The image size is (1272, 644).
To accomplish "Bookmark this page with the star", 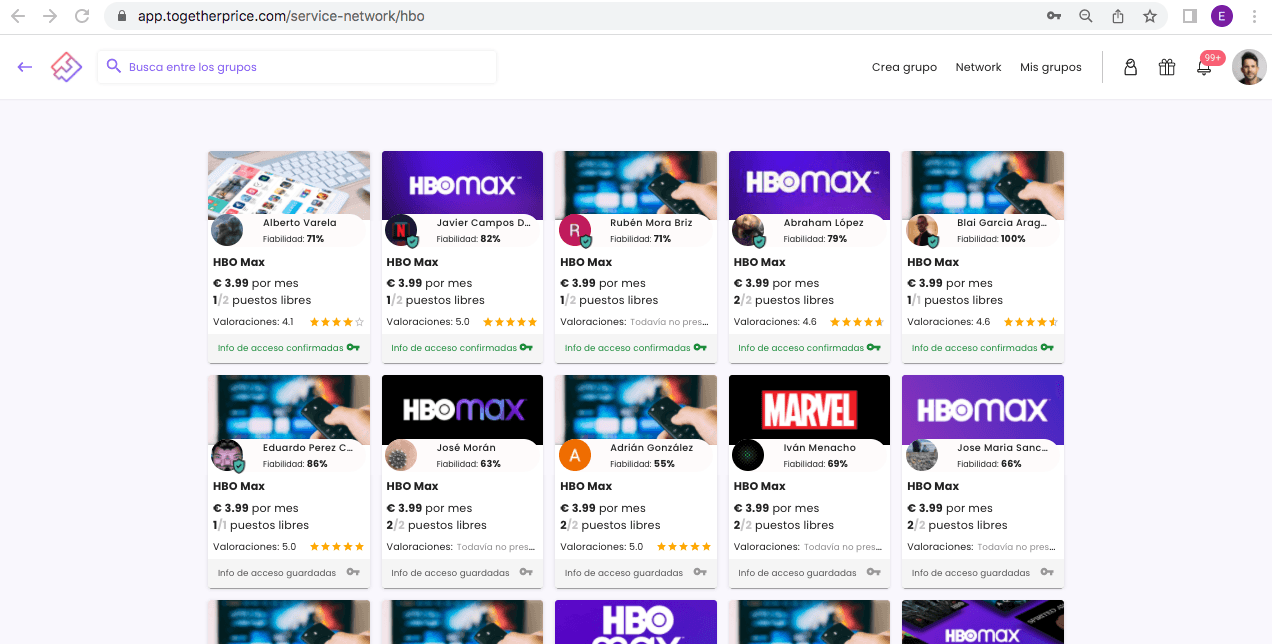I will (1150, 16).
